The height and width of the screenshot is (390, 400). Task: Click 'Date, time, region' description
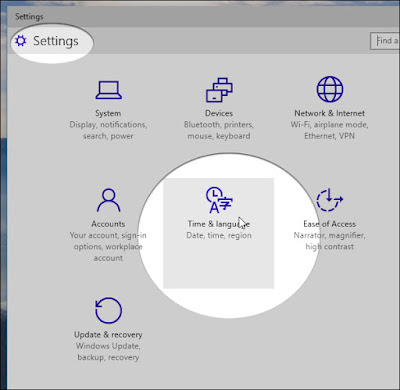coord(219,235)
